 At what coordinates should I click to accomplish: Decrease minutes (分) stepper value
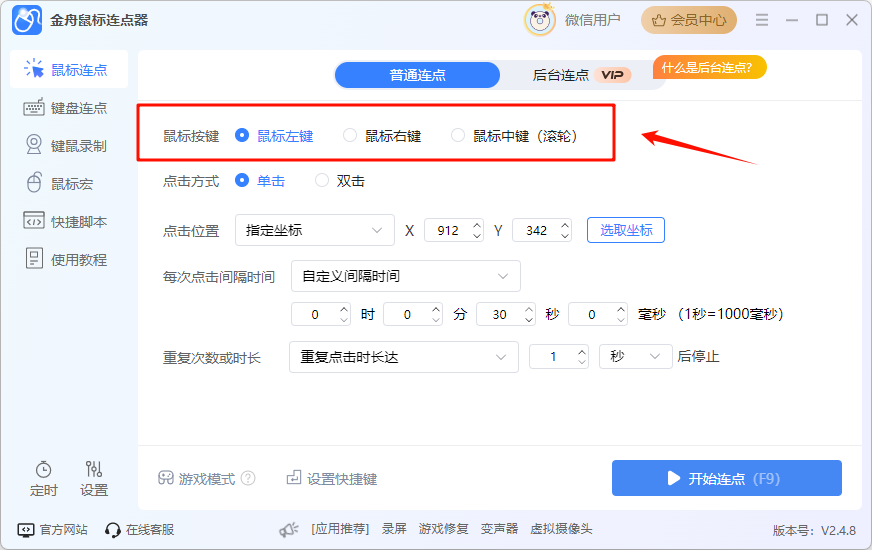coord(437,319)
